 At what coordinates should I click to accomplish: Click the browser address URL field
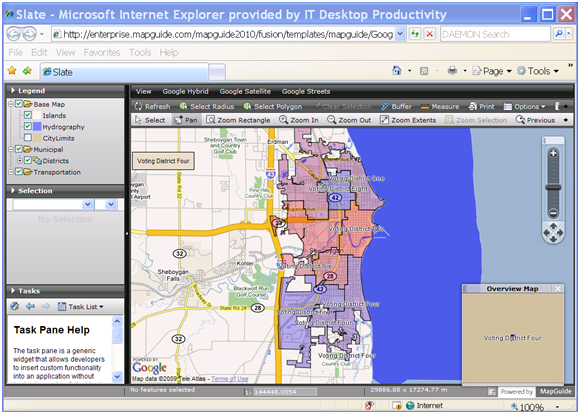point(223,34)
